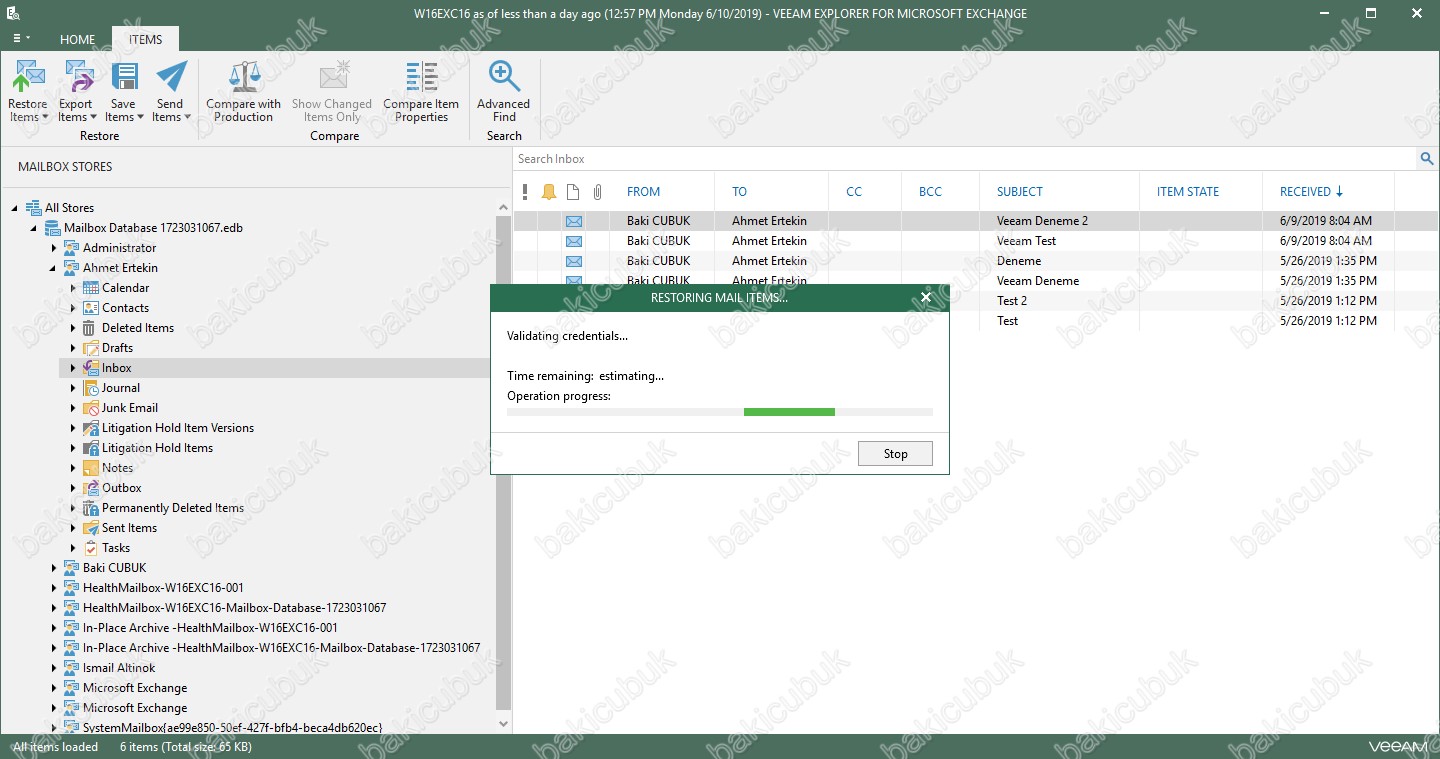
Task: Select the Tasks folder icon
Action: pos(91,548)
